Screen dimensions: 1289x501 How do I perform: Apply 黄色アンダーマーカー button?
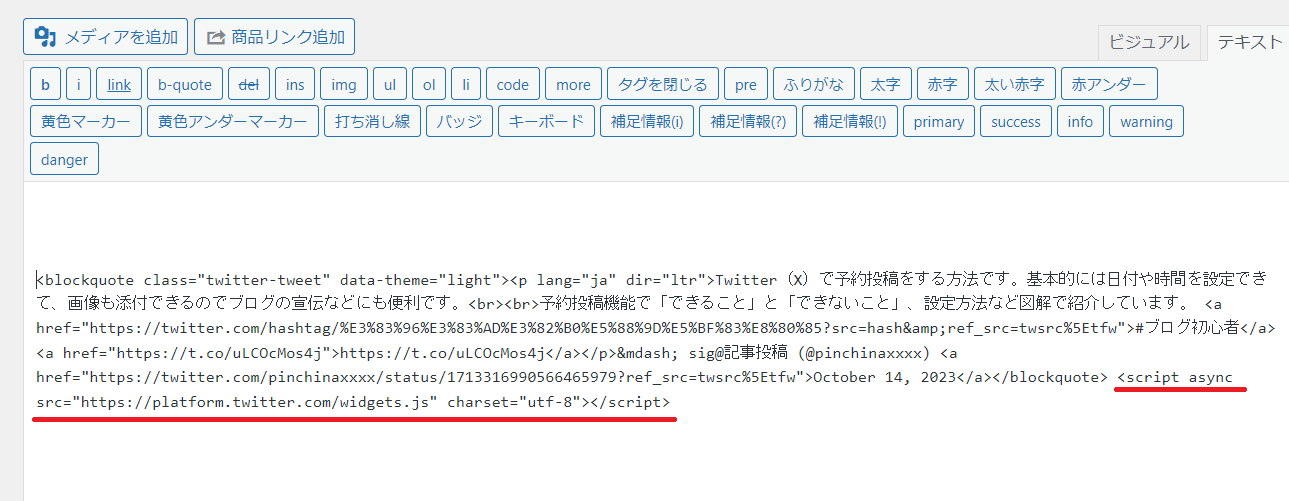coord(233,122)
